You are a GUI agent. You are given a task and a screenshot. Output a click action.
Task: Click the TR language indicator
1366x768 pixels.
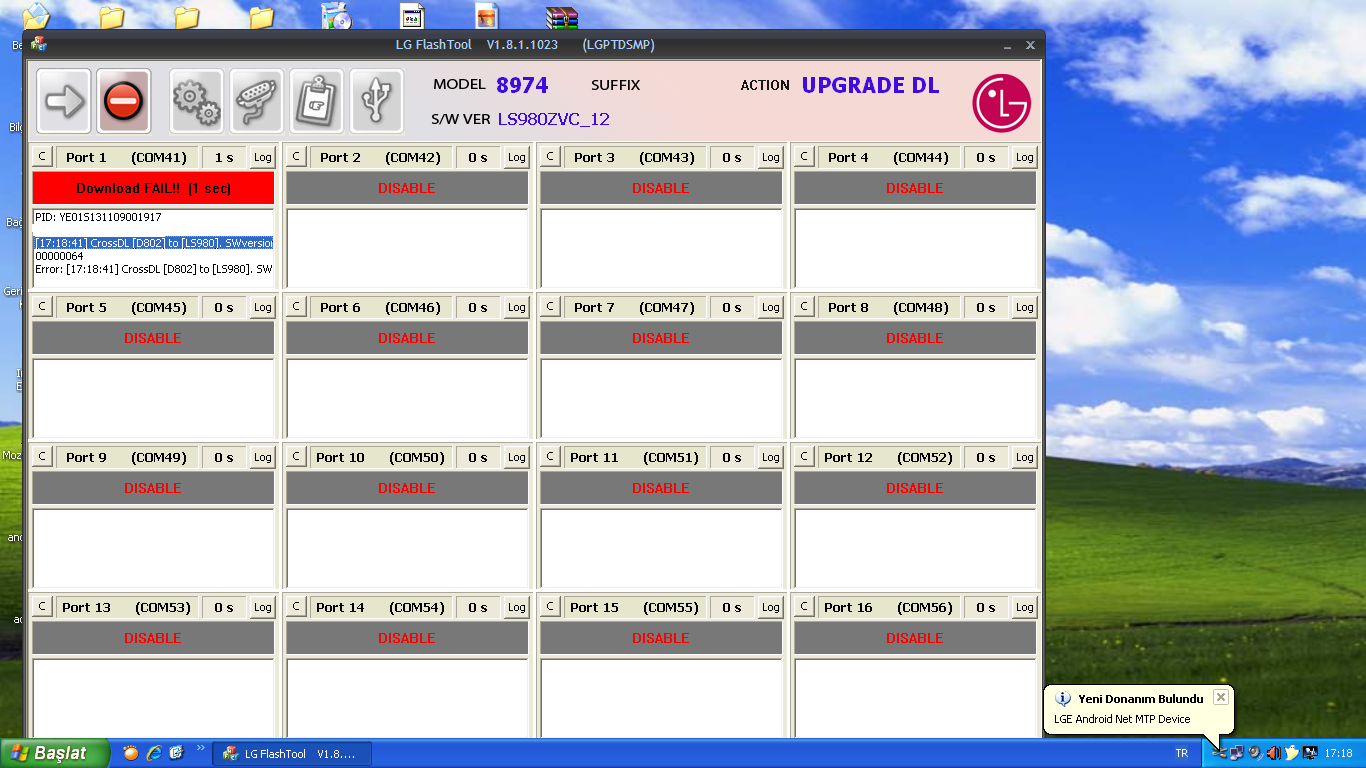click(1182, 753)
